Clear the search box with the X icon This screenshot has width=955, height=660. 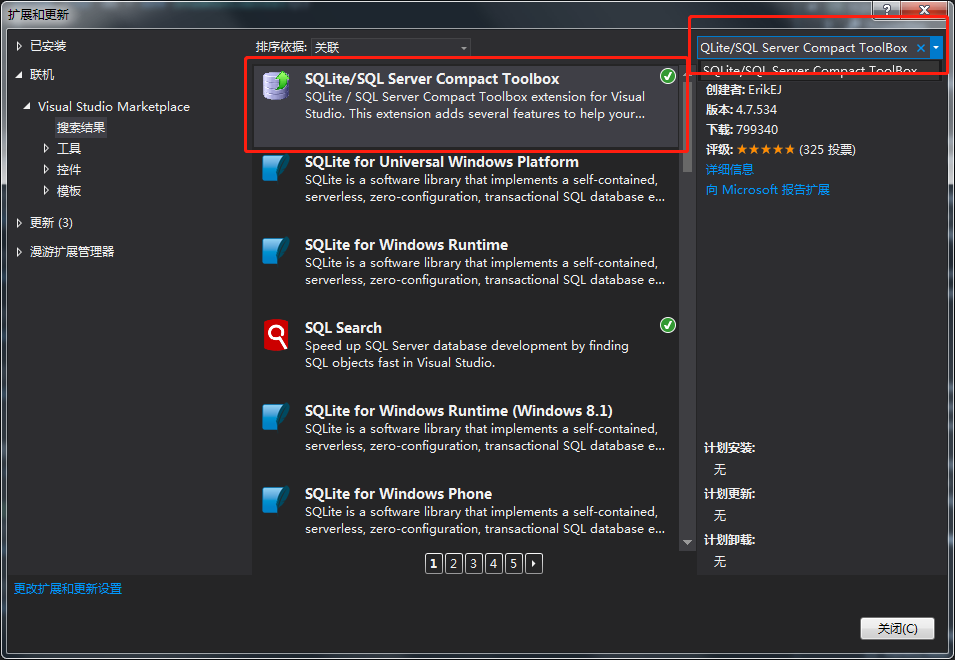pos(921,47)
